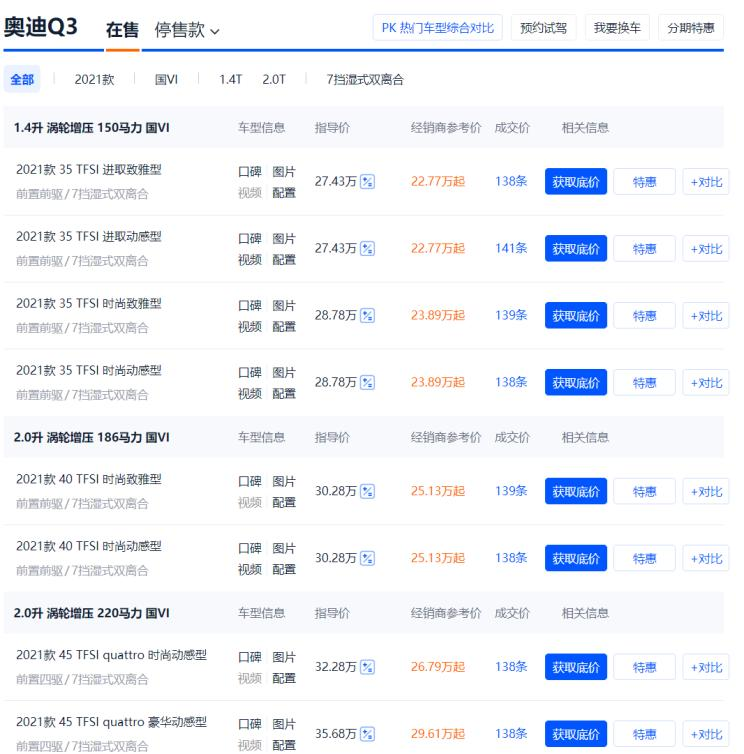
Task: Get lowest price for 35 TFSI 进取动感型
Action: tap(576, 249)
